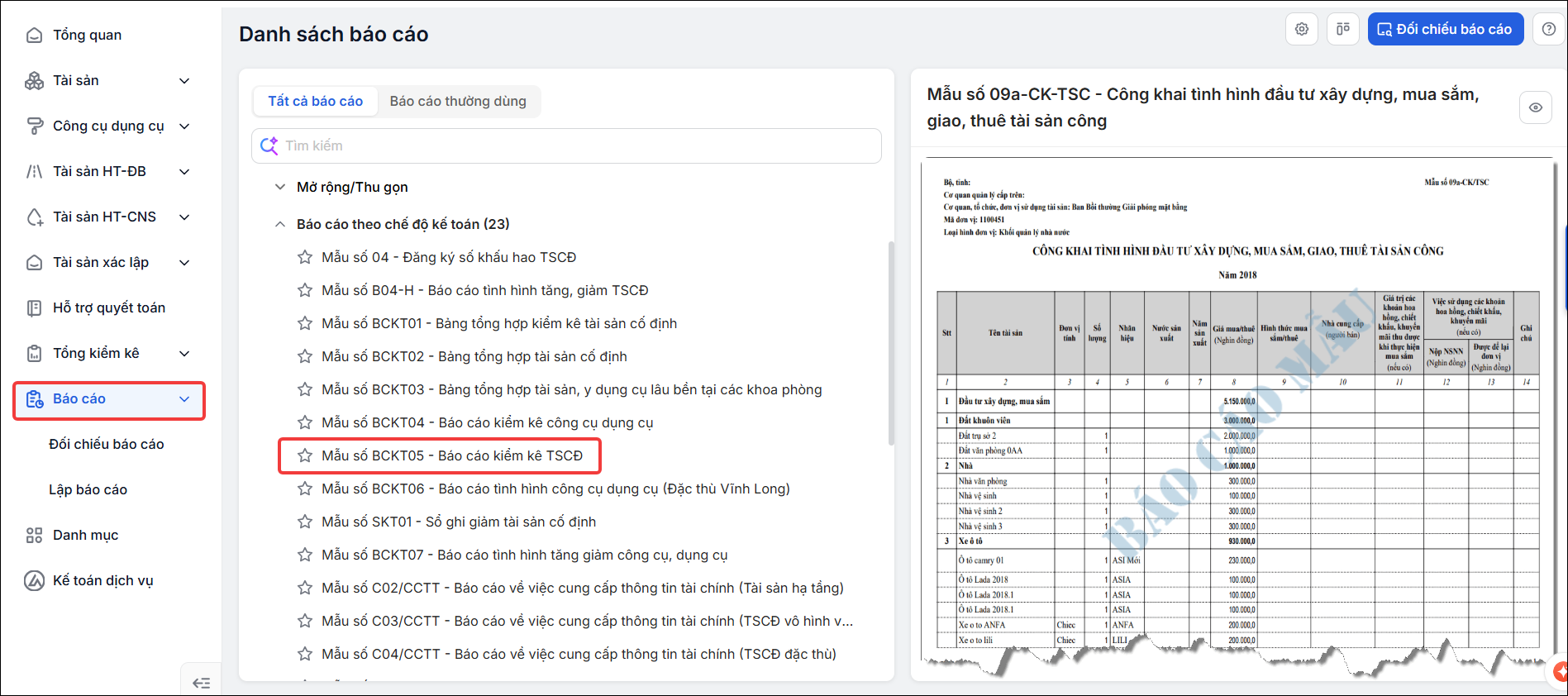The height and width of the screenshot is (696, 1568).
Task: Star the Mẫu số C04/CCTT report
Action: (305, 654)
